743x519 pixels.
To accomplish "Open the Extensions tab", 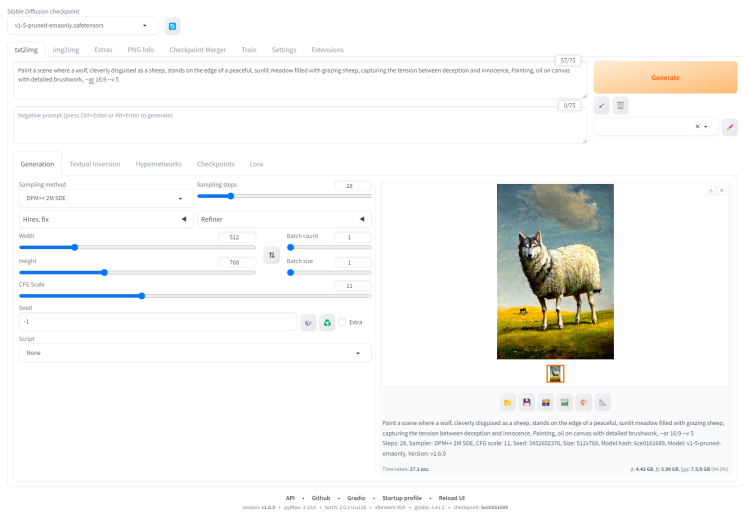I will tap(327, 50).
